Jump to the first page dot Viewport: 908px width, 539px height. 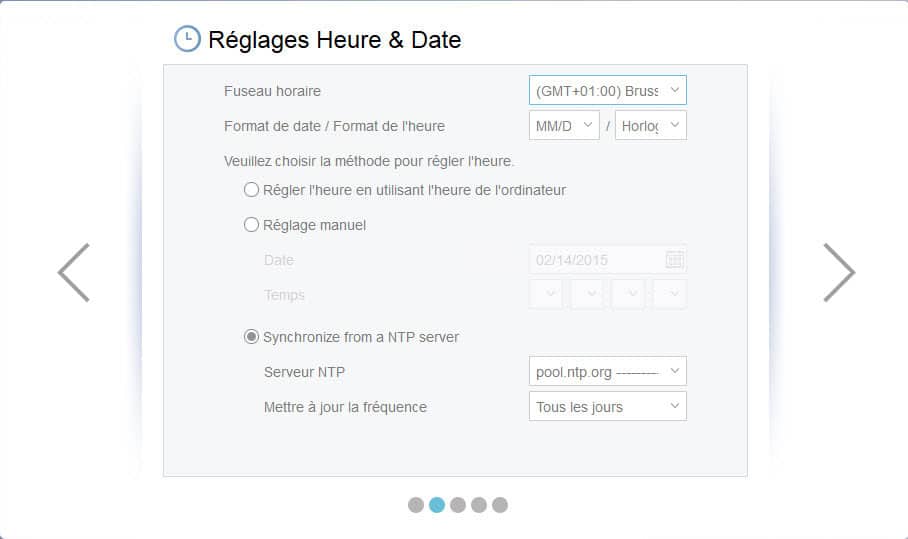pos(416,505)
